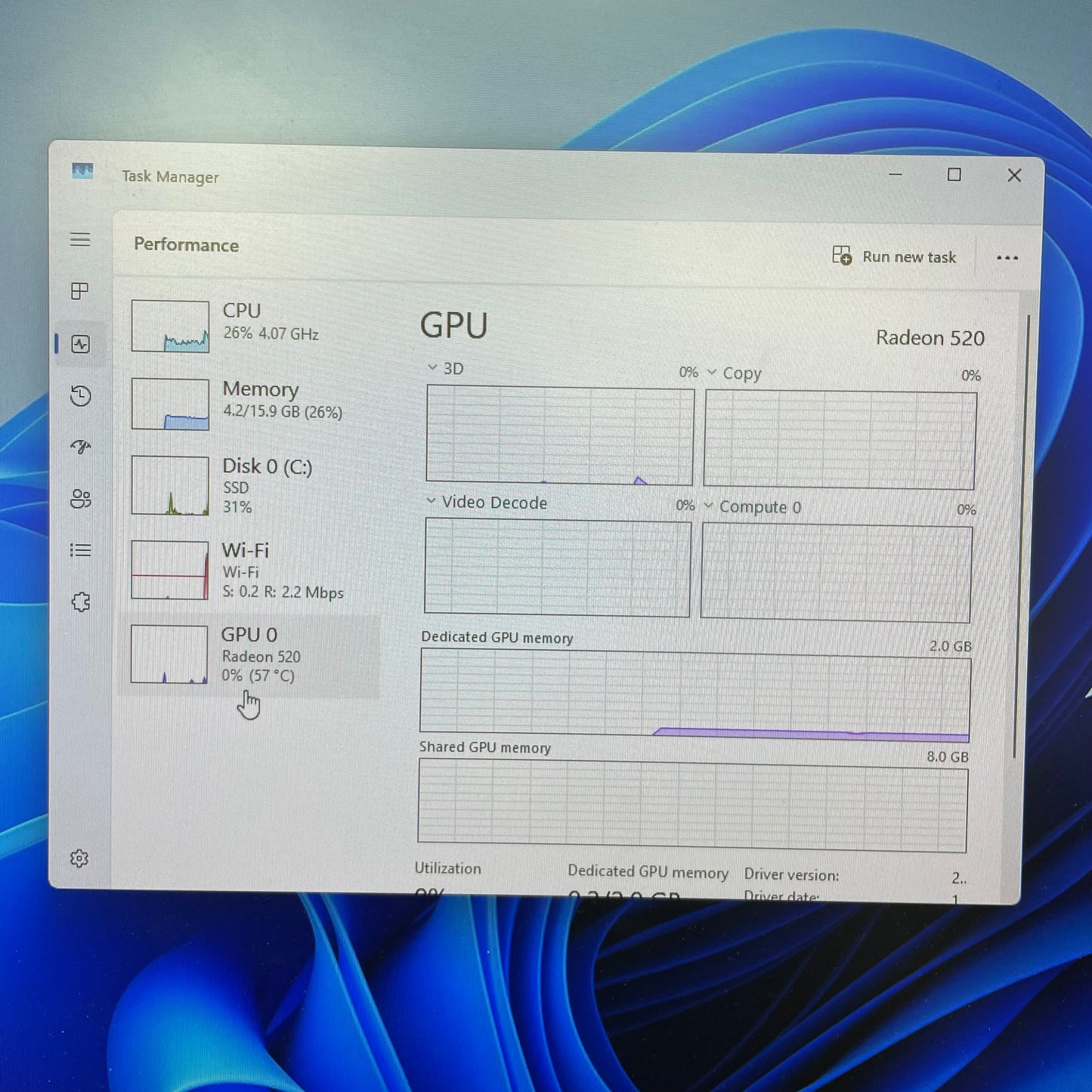The height and width of the screenshot is (1092, 1092).
Task: Open the App history page icon
Action: coord(80,396)
